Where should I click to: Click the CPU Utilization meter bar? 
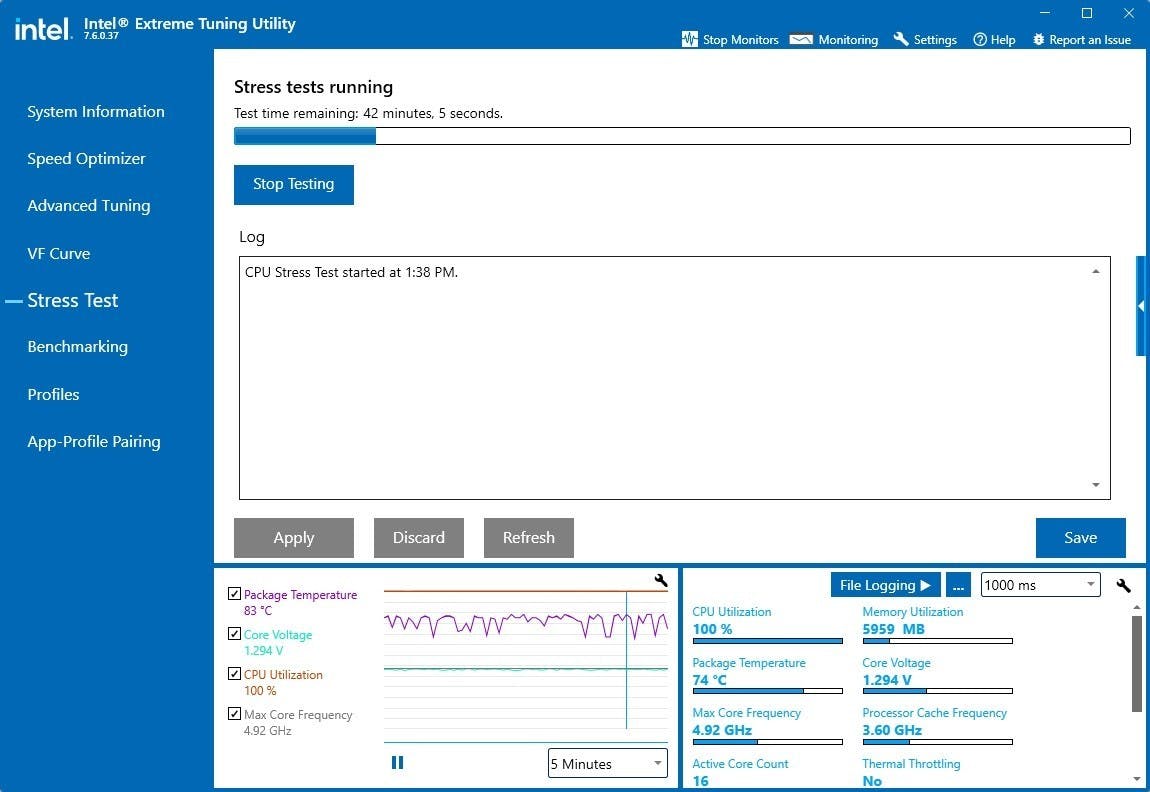(x=768, y=641)
